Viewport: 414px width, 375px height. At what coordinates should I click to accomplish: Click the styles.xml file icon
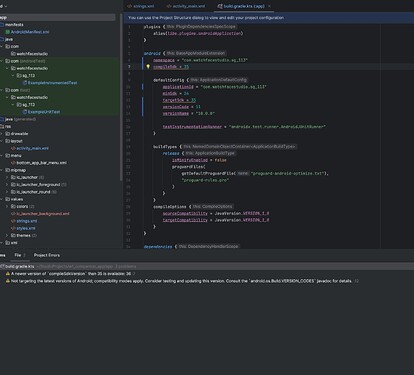click(x=13, y=228)
